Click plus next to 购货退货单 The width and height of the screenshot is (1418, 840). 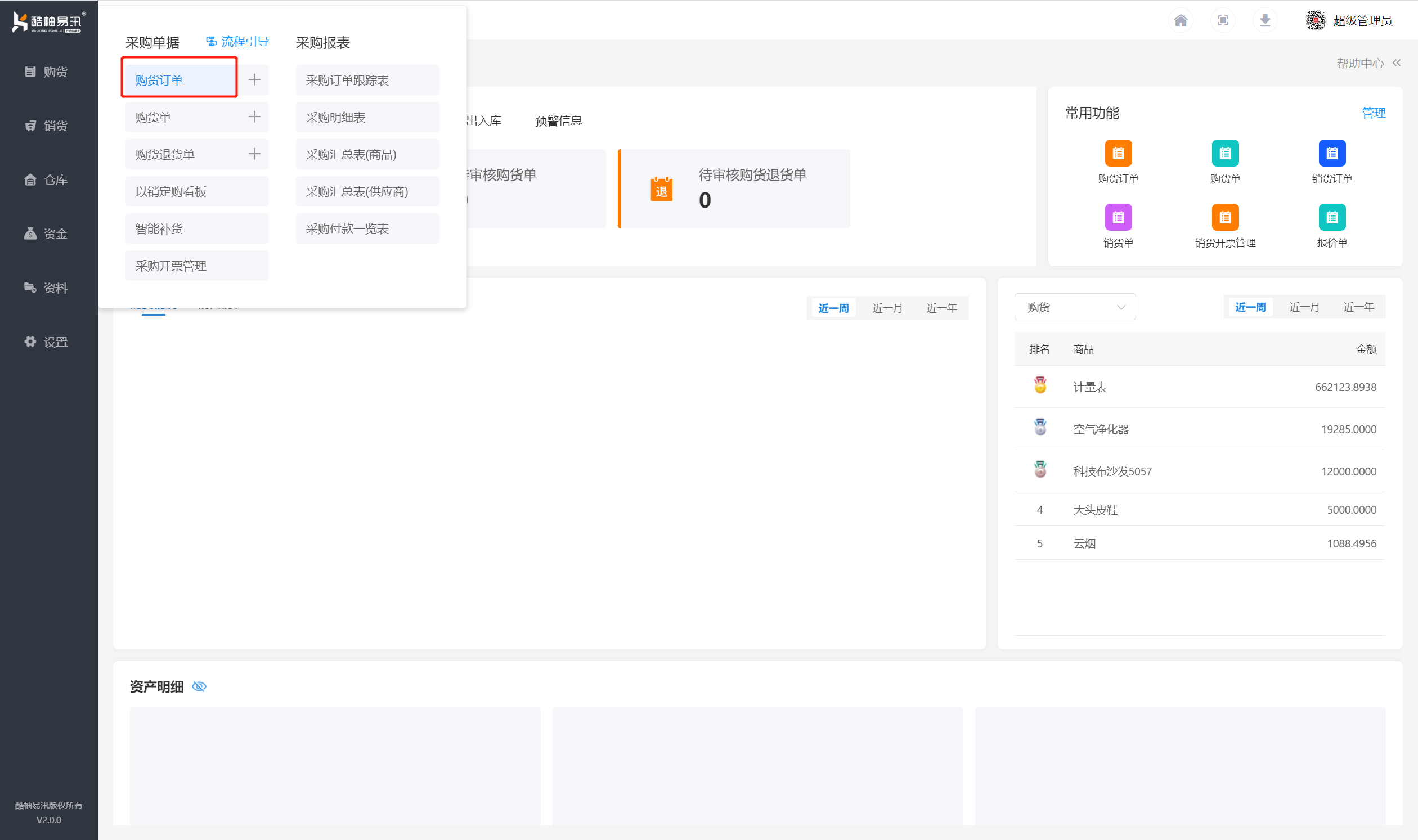pyautogui.click(x=254, y=155)
